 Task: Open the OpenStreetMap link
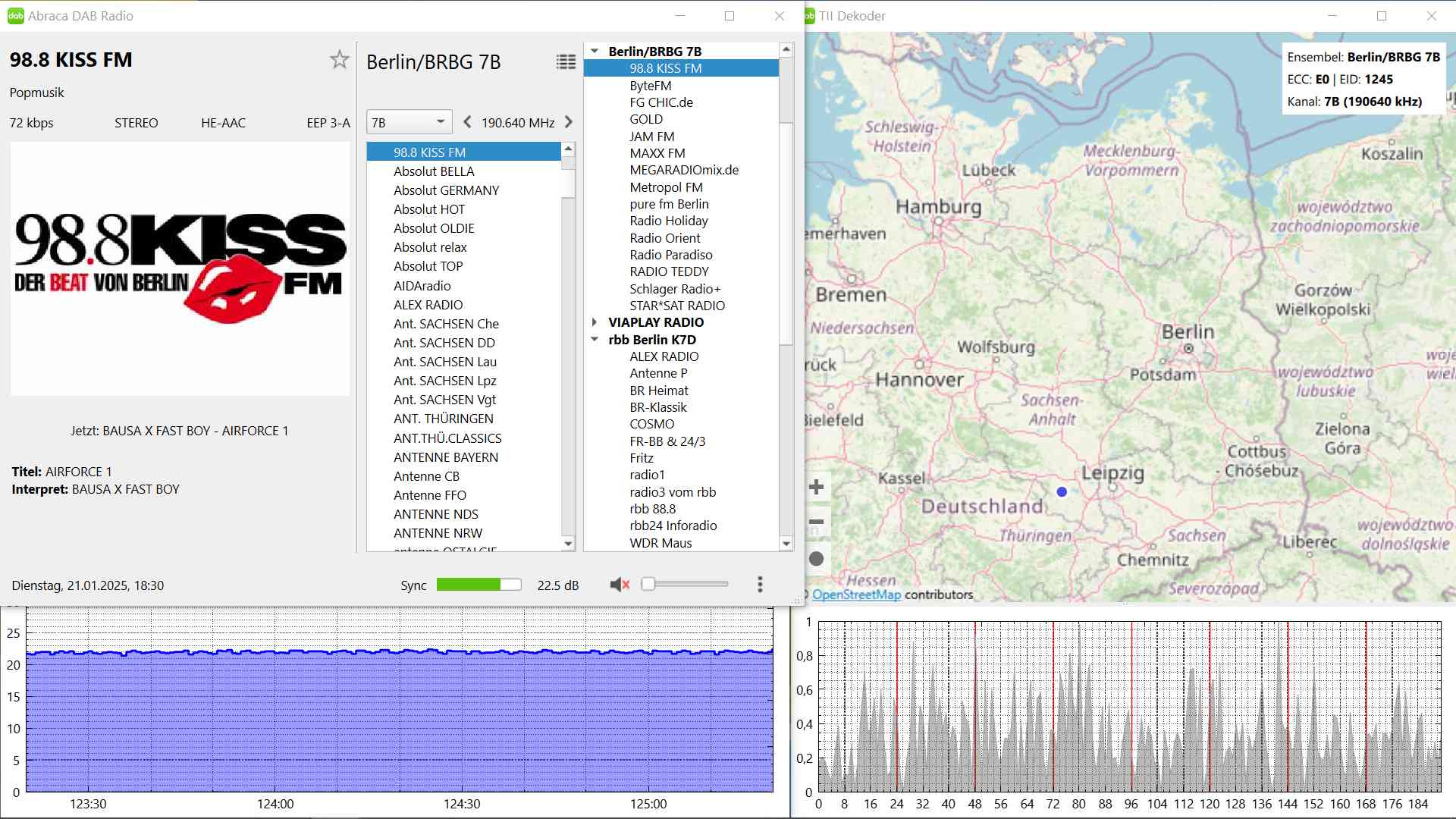point(856,595)
